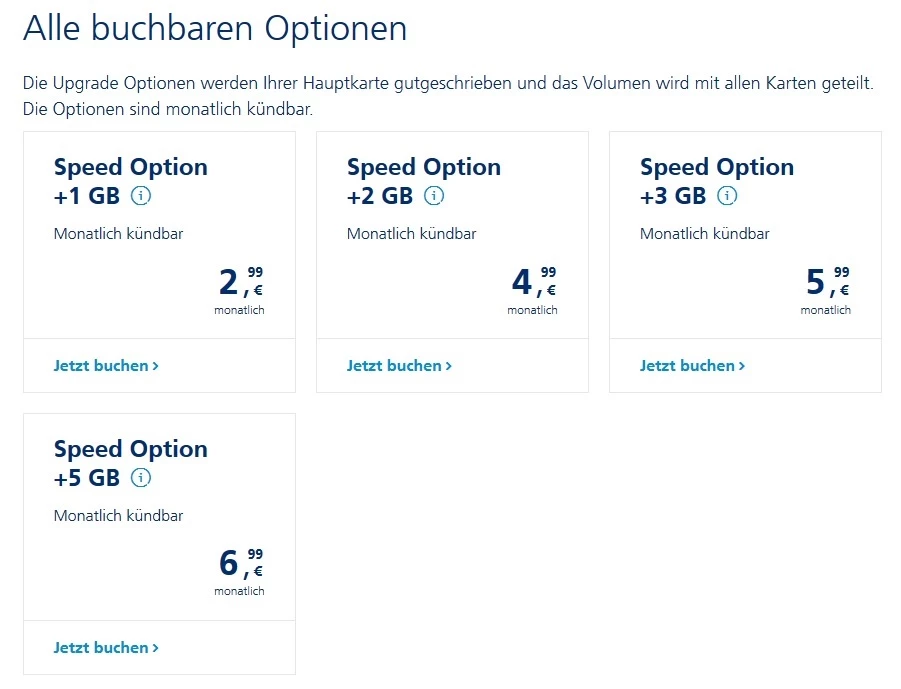Click the Speed Option +3 GB heading
The image size is (901, 689).
716,181
